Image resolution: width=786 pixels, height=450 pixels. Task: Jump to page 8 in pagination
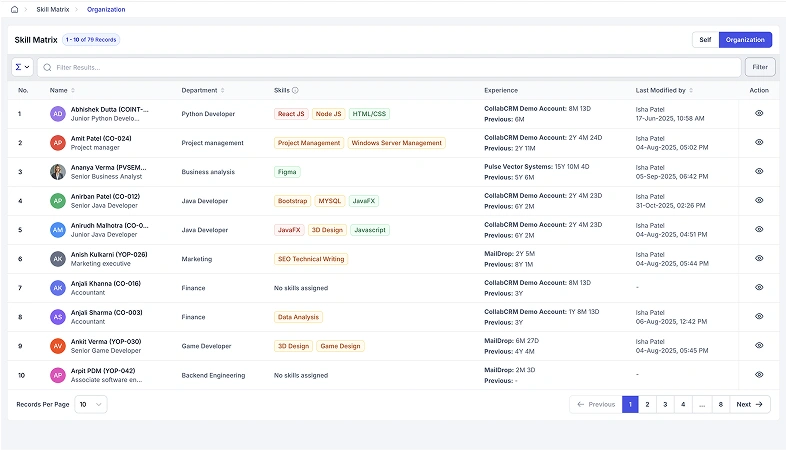click(x=720, y=404)
